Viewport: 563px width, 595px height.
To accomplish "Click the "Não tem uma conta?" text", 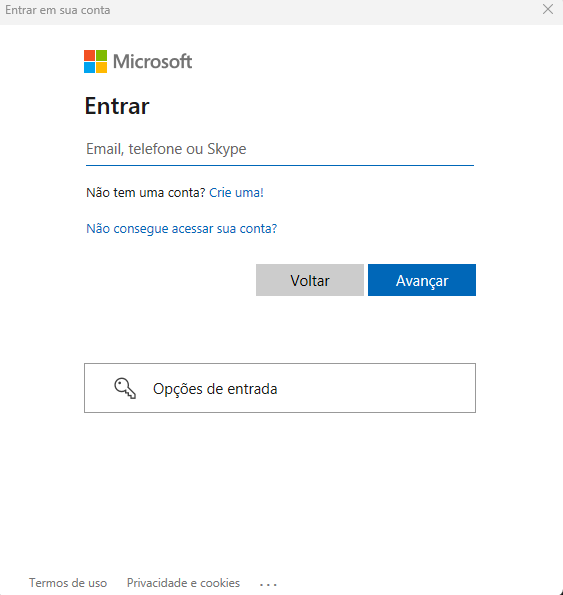I will click(x=146, y=192).
